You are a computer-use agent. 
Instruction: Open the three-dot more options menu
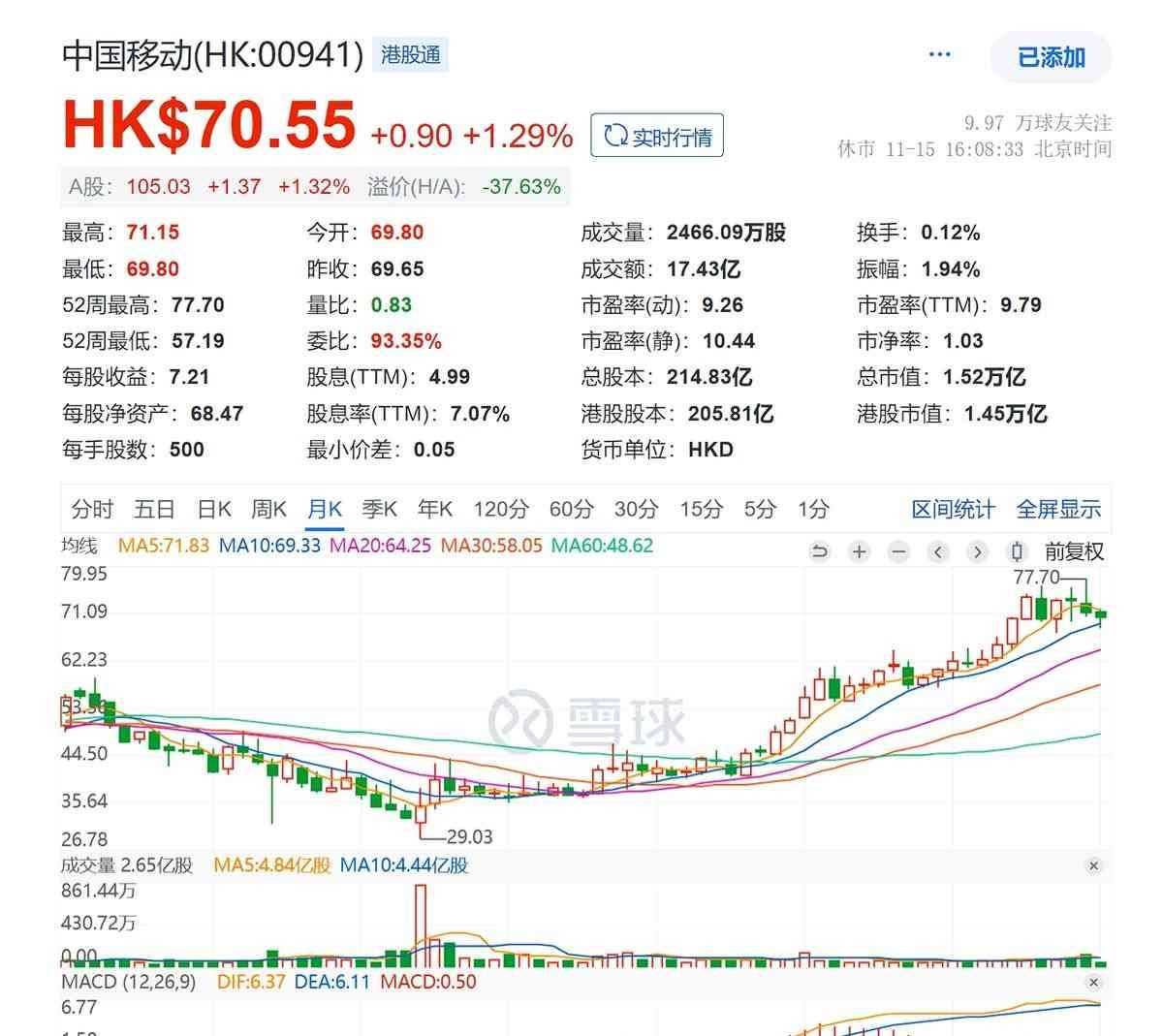tap(939, 54)
